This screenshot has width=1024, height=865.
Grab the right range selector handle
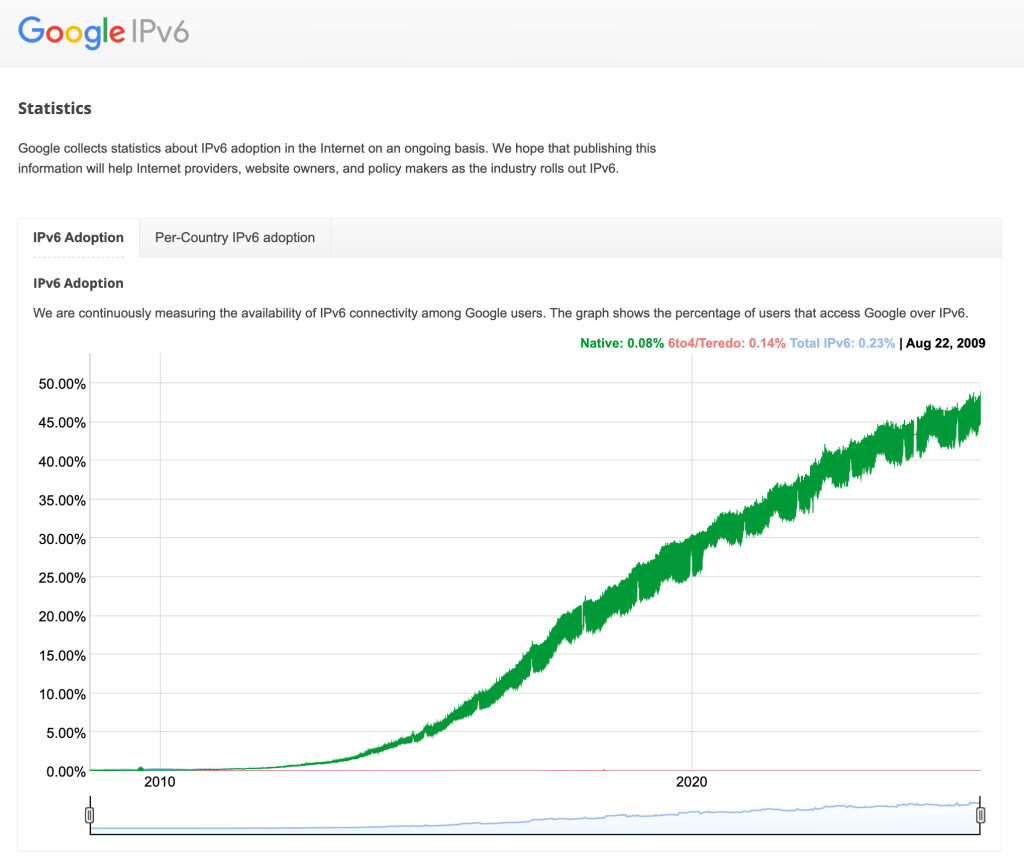(980, 815)
